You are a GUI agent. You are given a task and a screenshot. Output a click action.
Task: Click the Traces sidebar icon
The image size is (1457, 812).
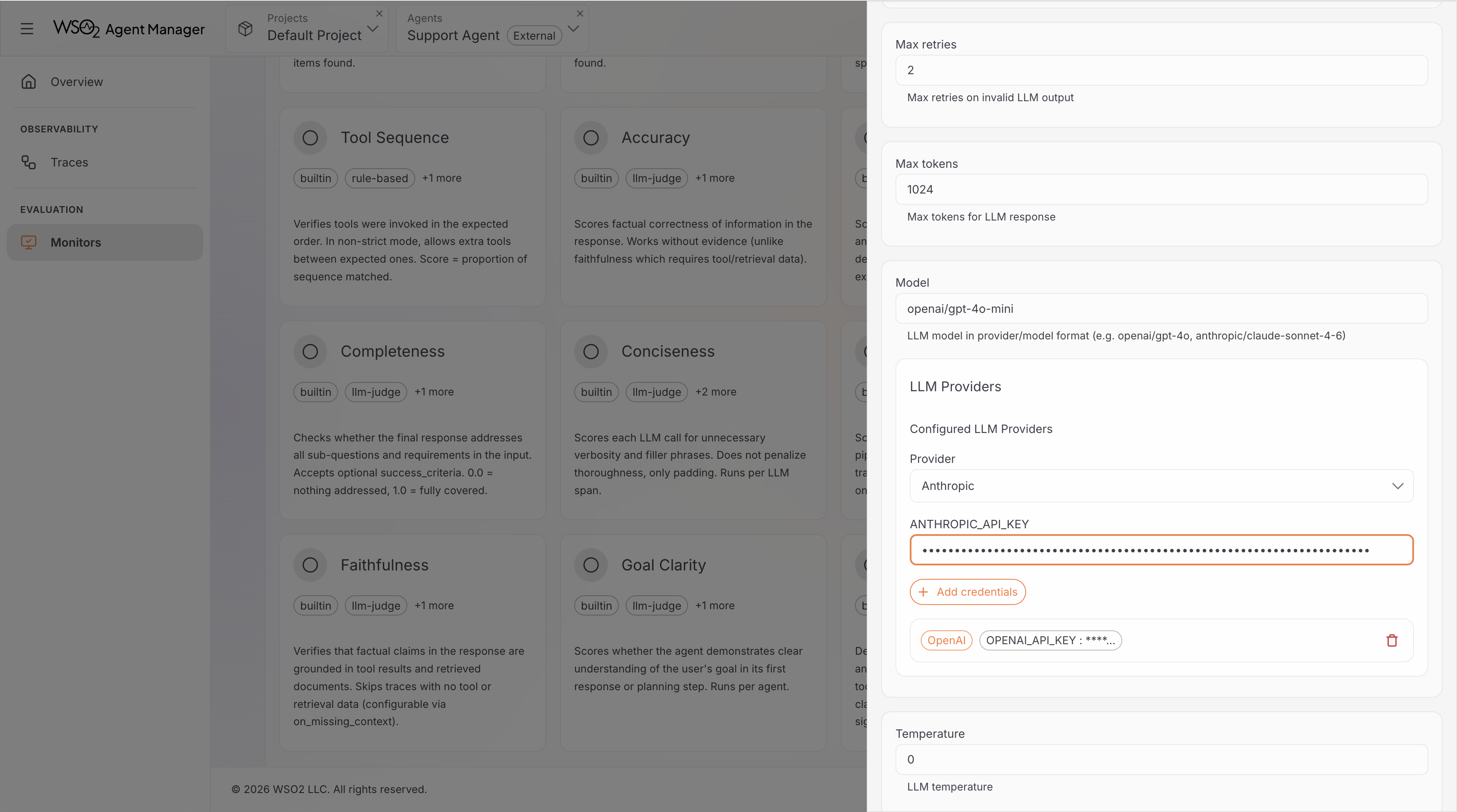point(28,162)
